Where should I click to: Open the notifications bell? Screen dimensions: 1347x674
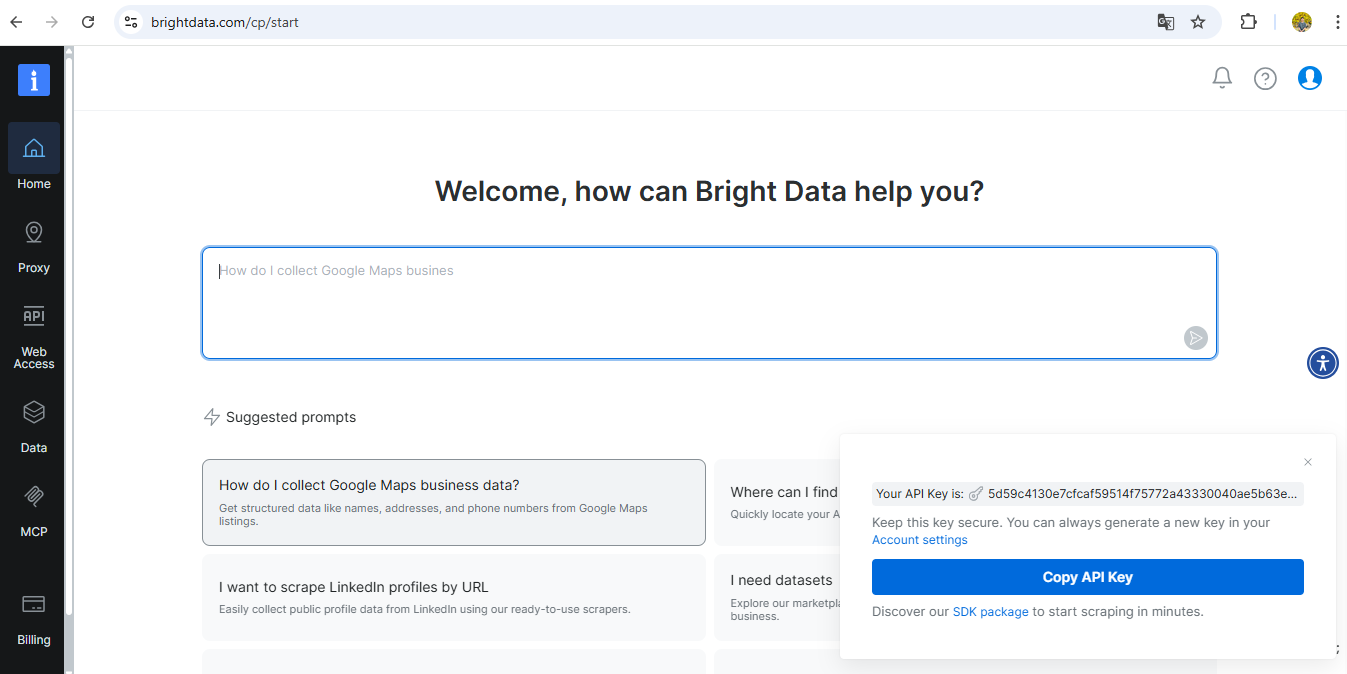tap(1221, 77)
